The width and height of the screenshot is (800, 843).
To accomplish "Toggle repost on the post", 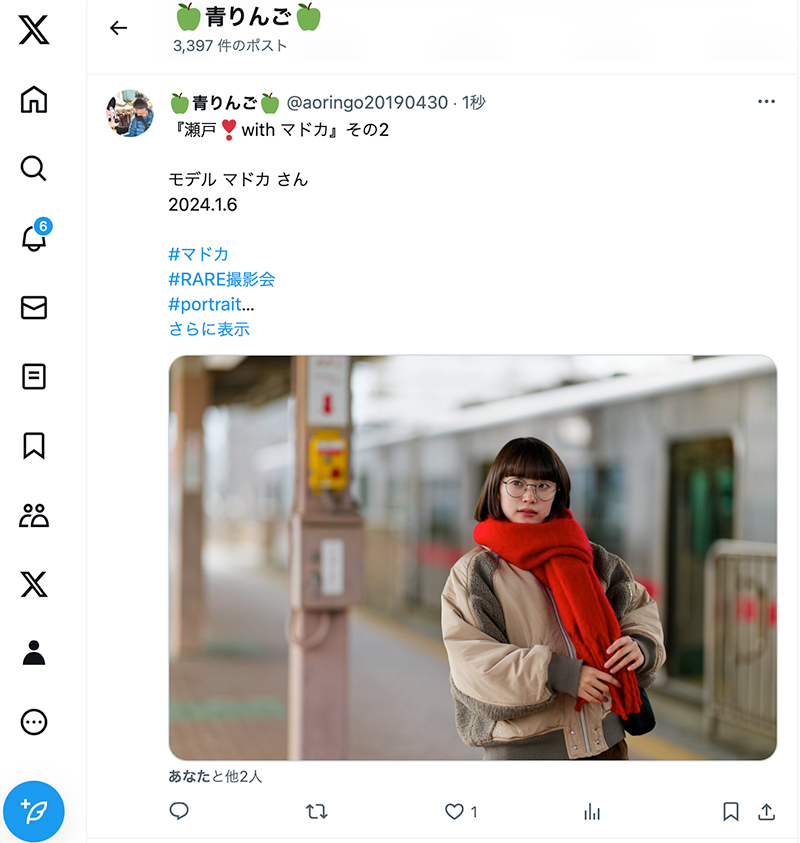I will pyautogui.click(x=317, y=811).
